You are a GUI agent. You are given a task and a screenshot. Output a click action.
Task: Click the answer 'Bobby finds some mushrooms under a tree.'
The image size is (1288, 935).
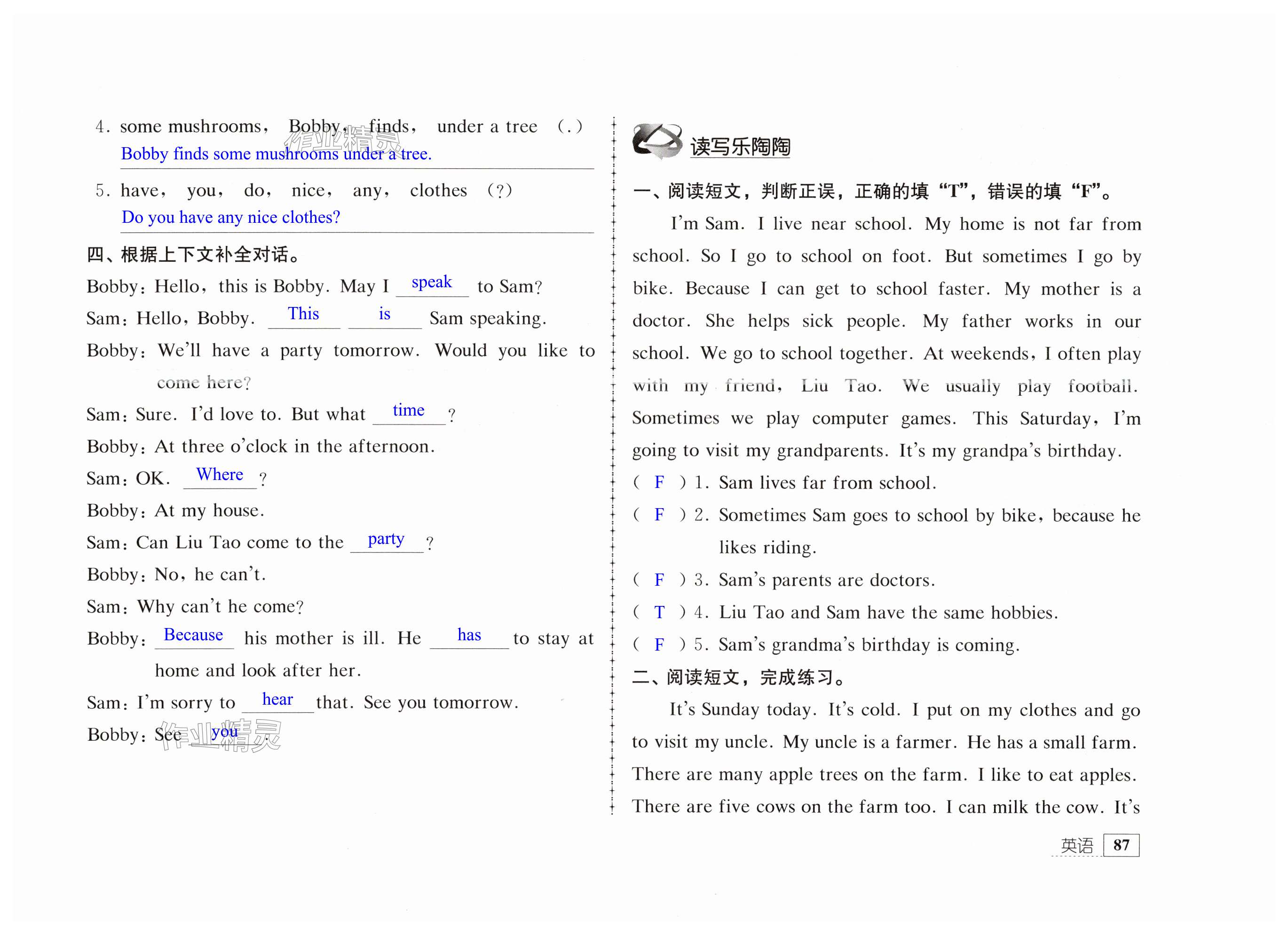coord(276,154)
